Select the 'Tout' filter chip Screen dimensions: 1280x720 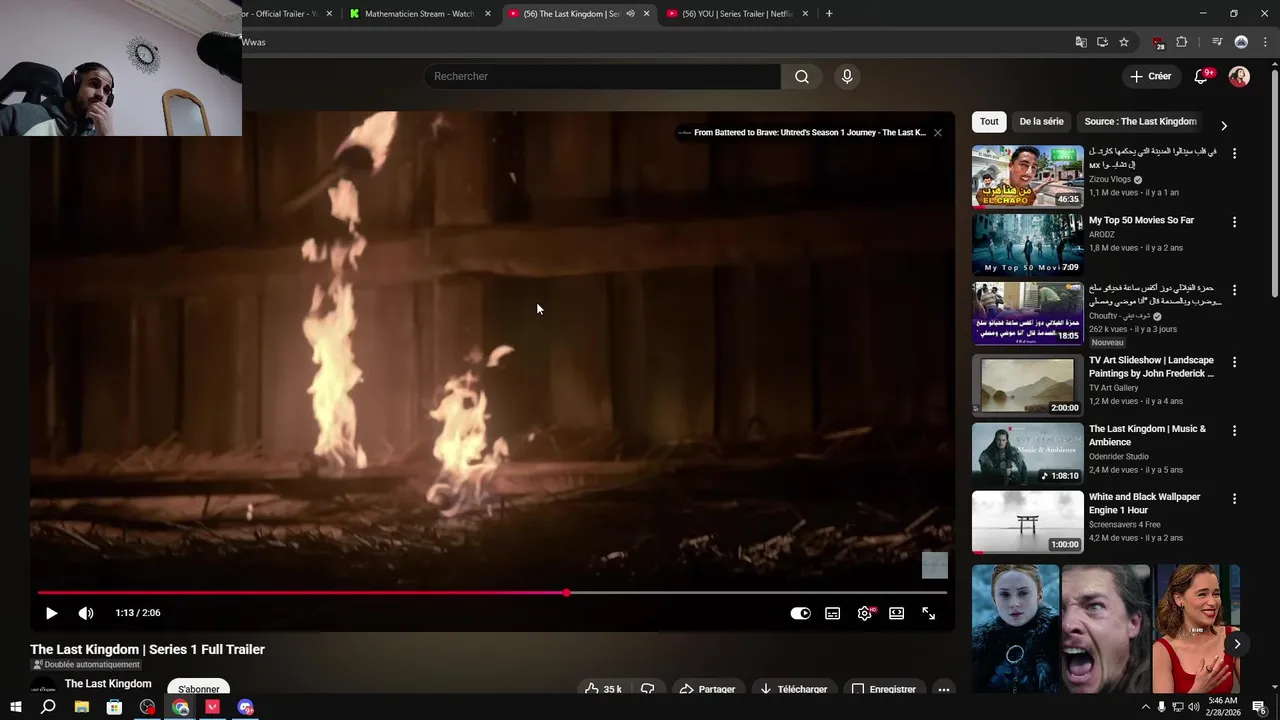[989, 122]
